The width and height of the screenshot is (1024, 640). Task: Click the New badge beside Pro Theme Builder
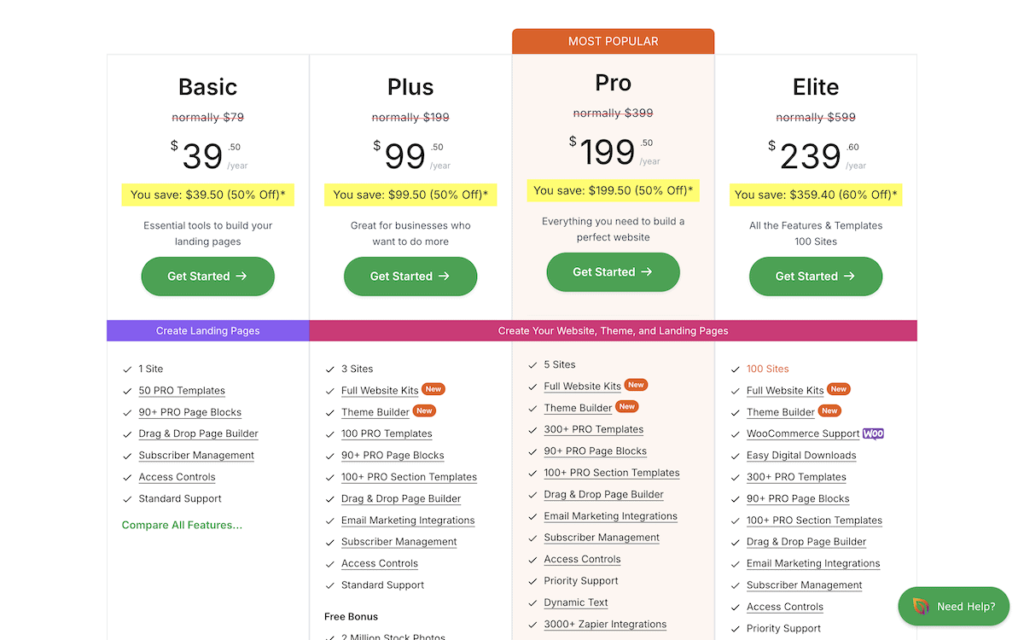click(627, 407)
